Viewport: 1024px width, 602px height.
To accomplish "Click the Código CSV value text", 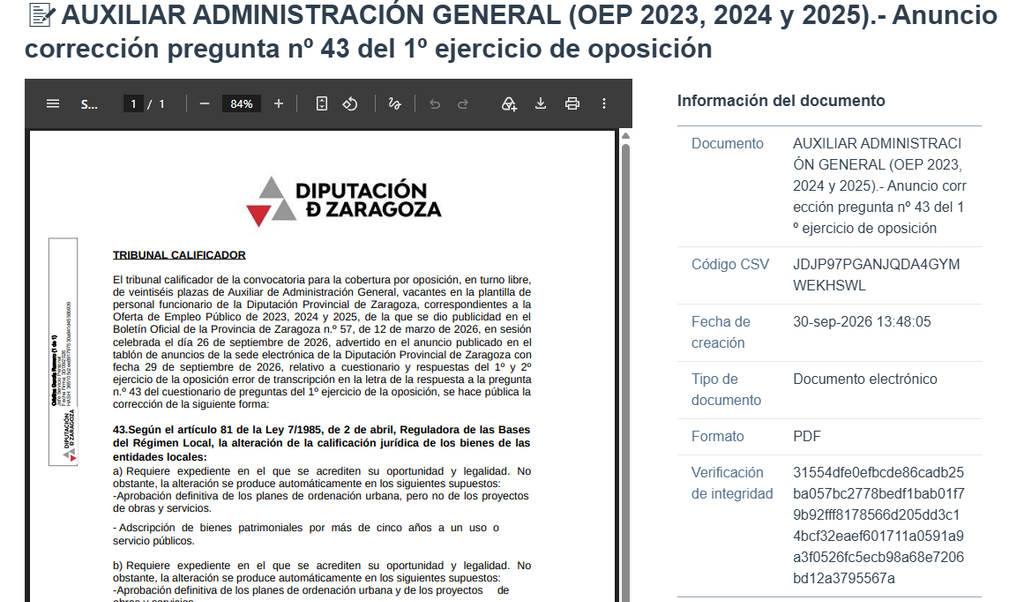I will click(876, 275).
